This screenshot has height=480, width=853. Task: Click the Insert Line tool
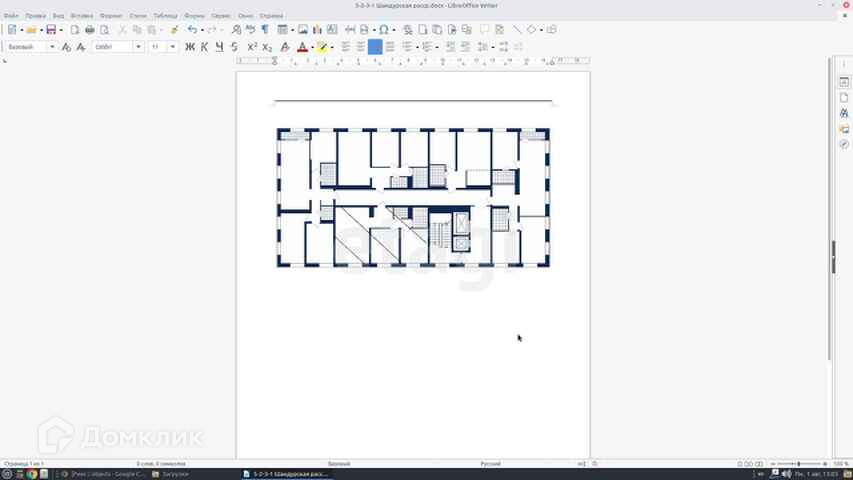point(517,30)
